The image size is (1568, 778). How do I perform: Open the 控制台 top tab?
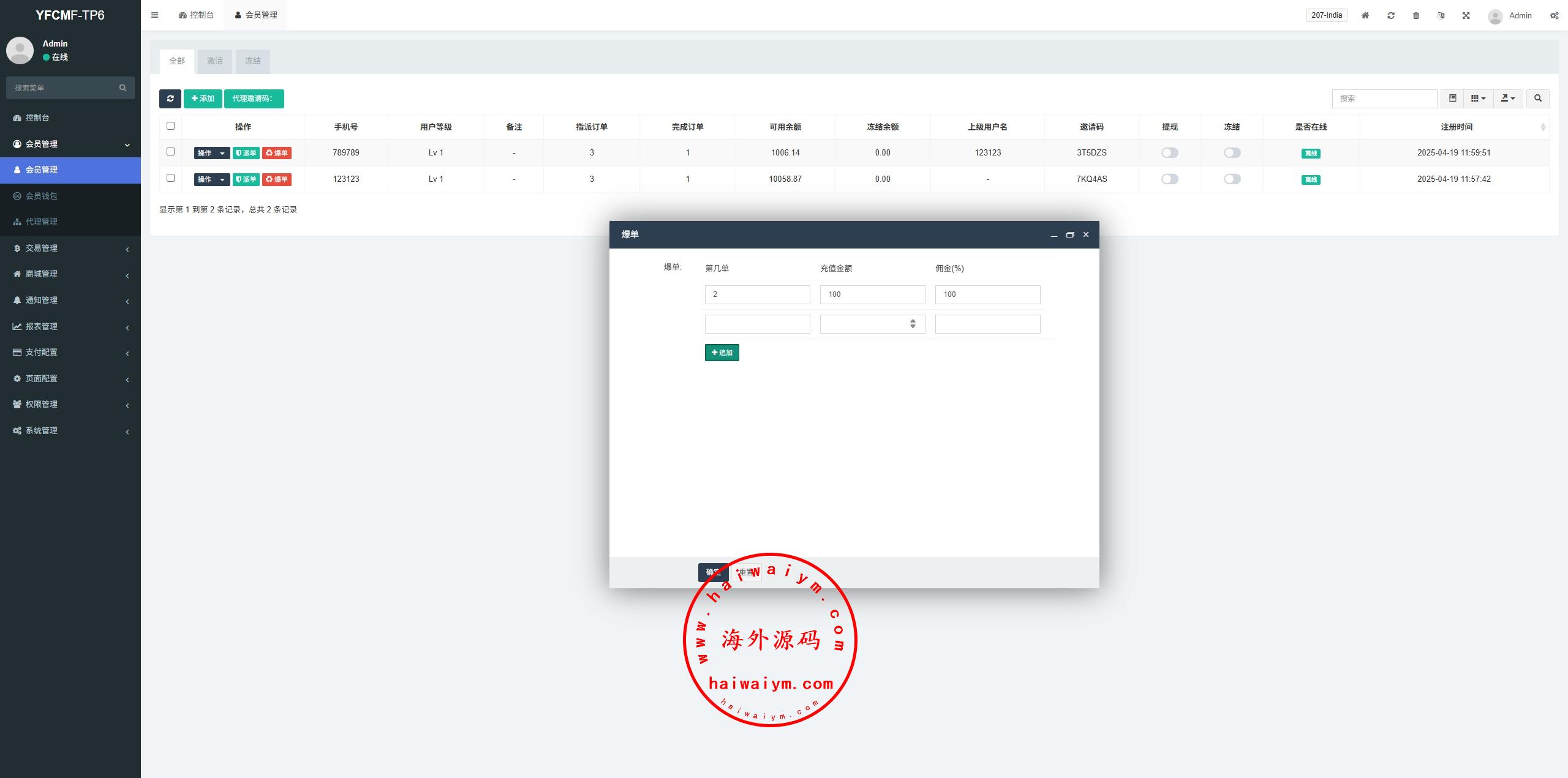(x=196, y=15)
